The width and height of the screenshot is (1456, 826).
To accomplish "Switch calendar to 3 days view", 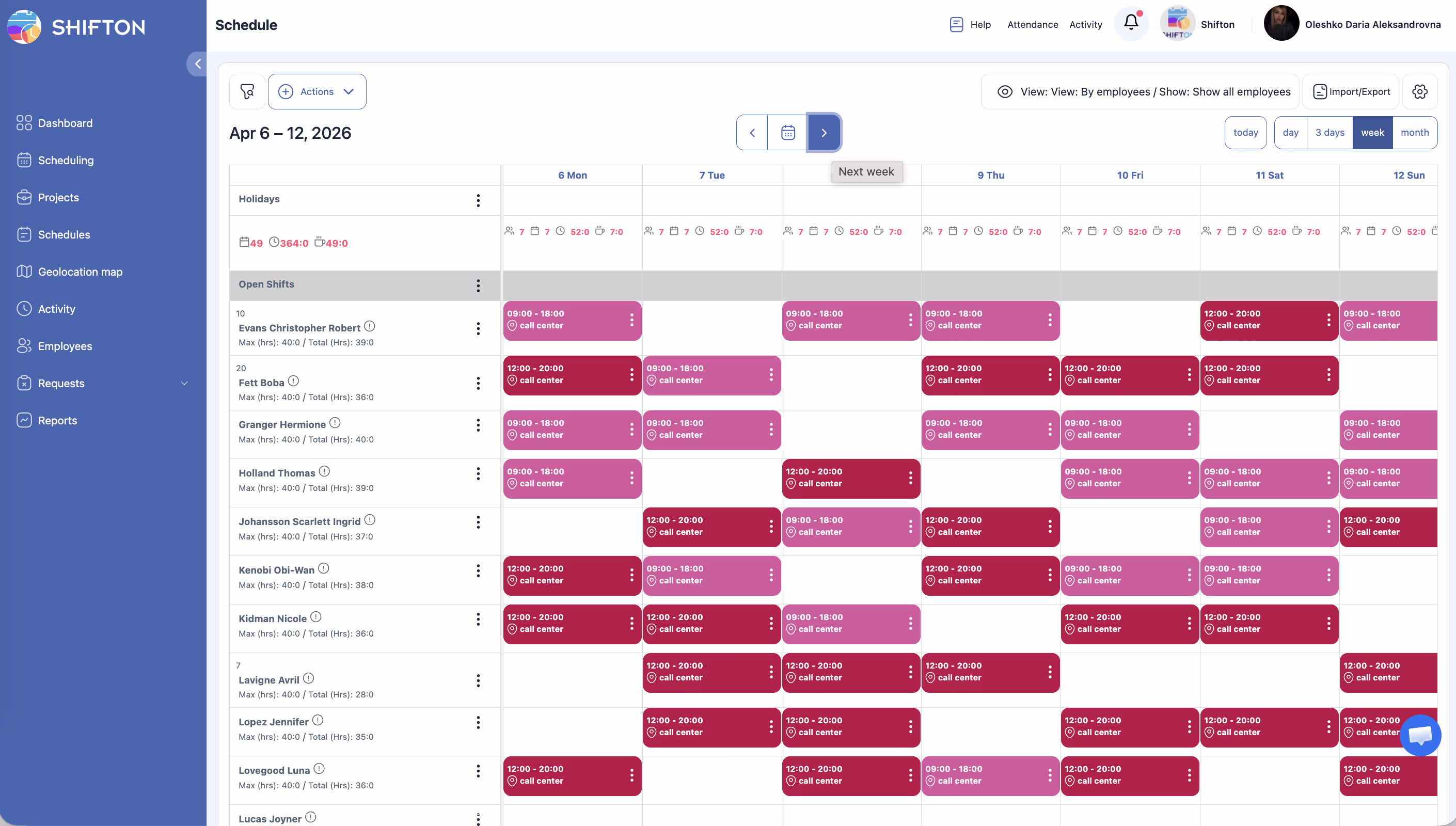I will 1330,132.
